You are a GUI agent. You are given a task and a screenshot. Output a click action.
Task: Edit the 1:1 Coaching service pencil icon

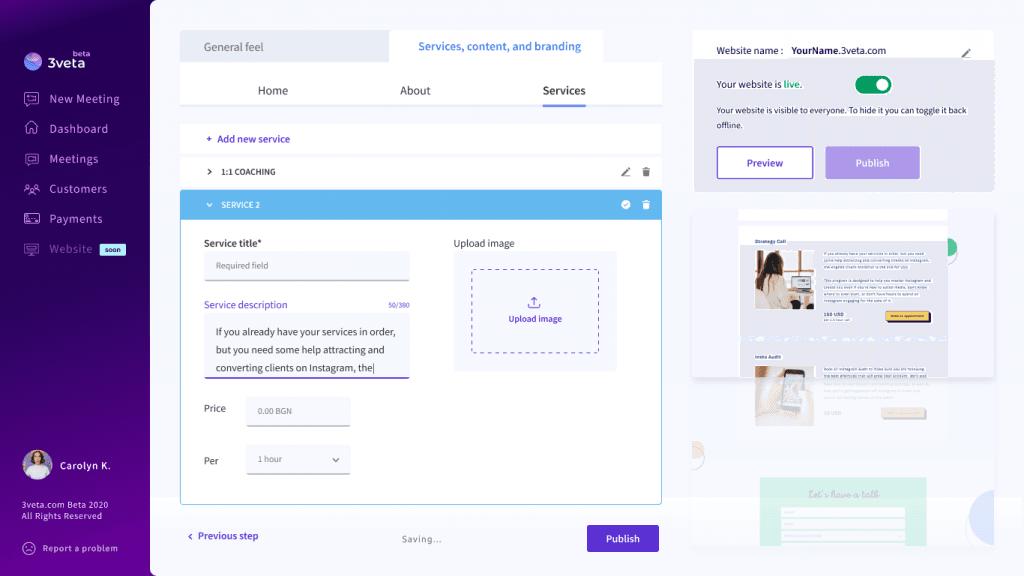(626, 172)
